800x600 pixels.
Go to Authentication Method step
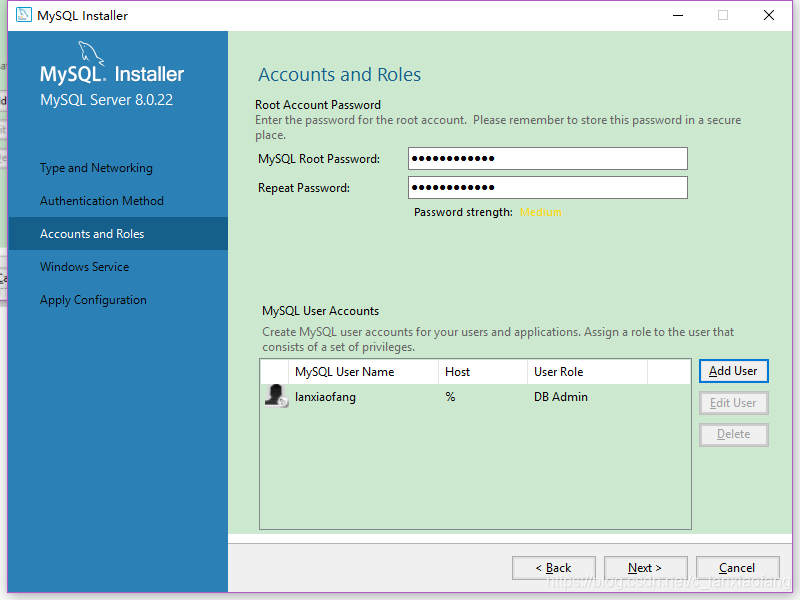pyautogui.click(x=101, y=201)
